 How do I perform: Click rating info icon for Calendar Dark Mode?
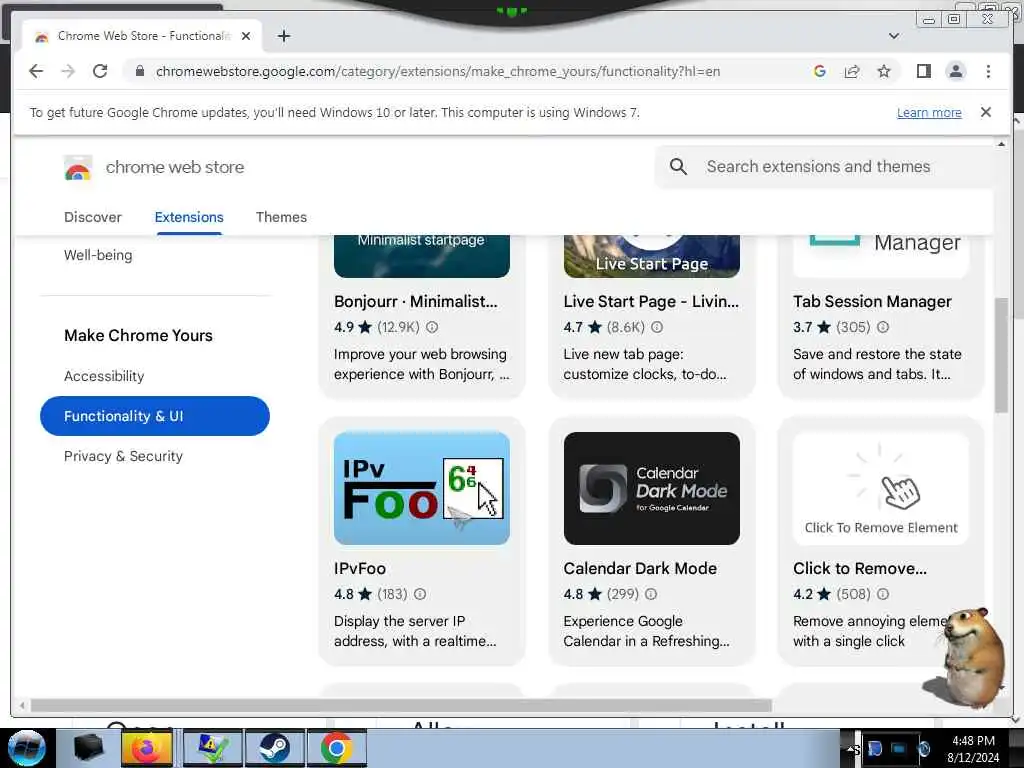pyautogui.click(x=651, y=594)
